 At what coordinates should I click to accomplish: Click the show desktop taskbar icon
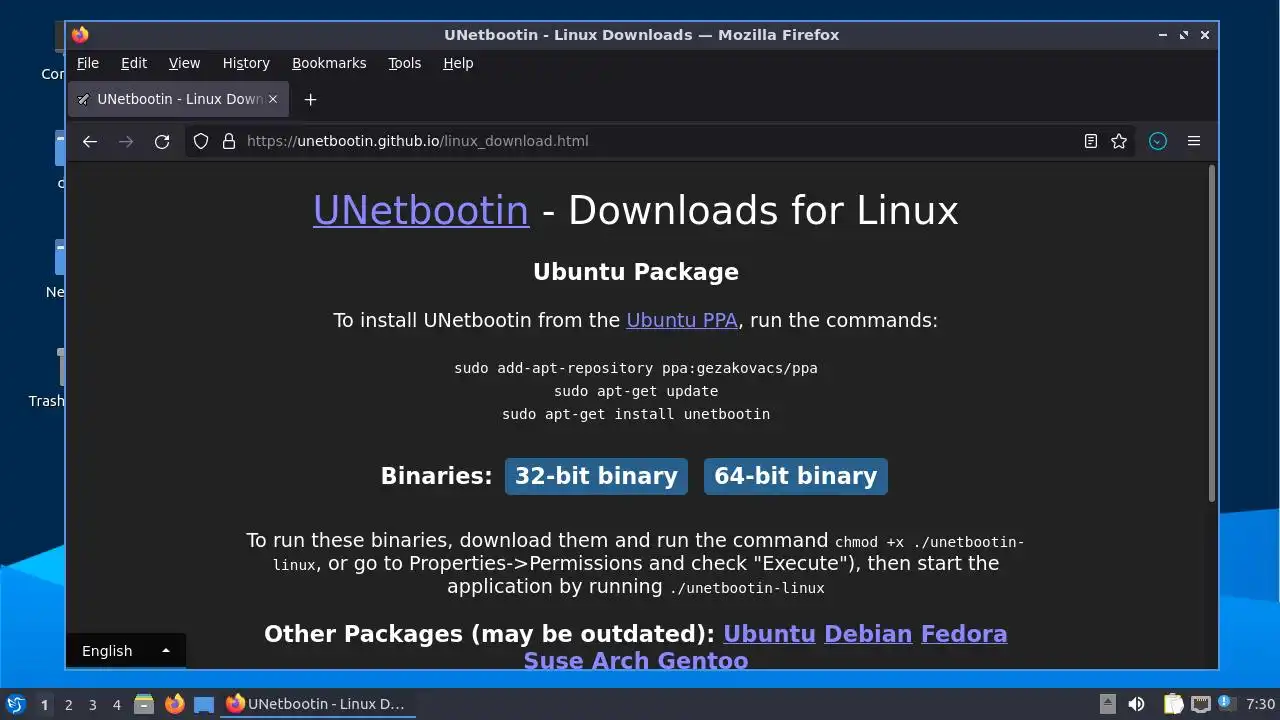pos(204,704)
